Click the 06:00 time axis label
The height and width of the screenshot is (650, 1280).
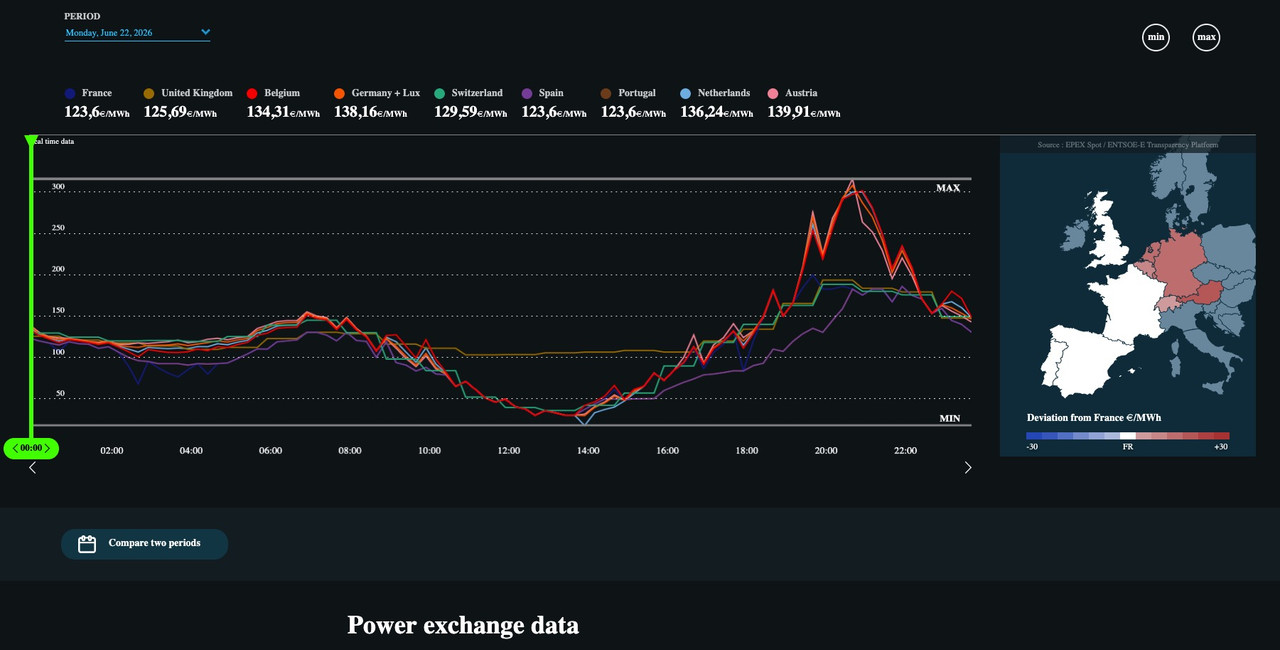click(x=270, y=451)
